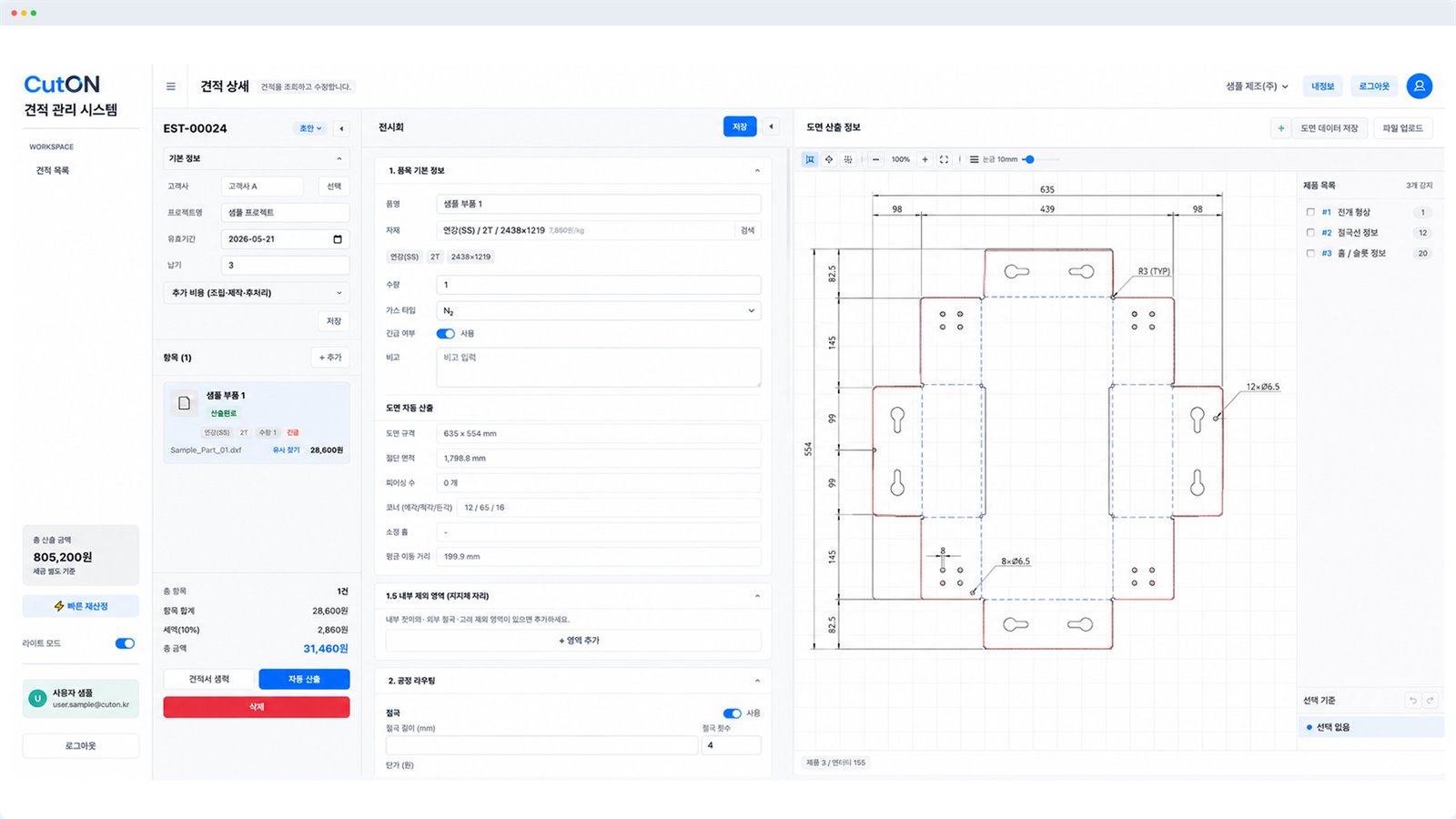Image resolution: width=1456 pixels, height=819 pixels.
Task: Select the dimension display tool in drawing toolbar
Action: [x=810, y=159]
